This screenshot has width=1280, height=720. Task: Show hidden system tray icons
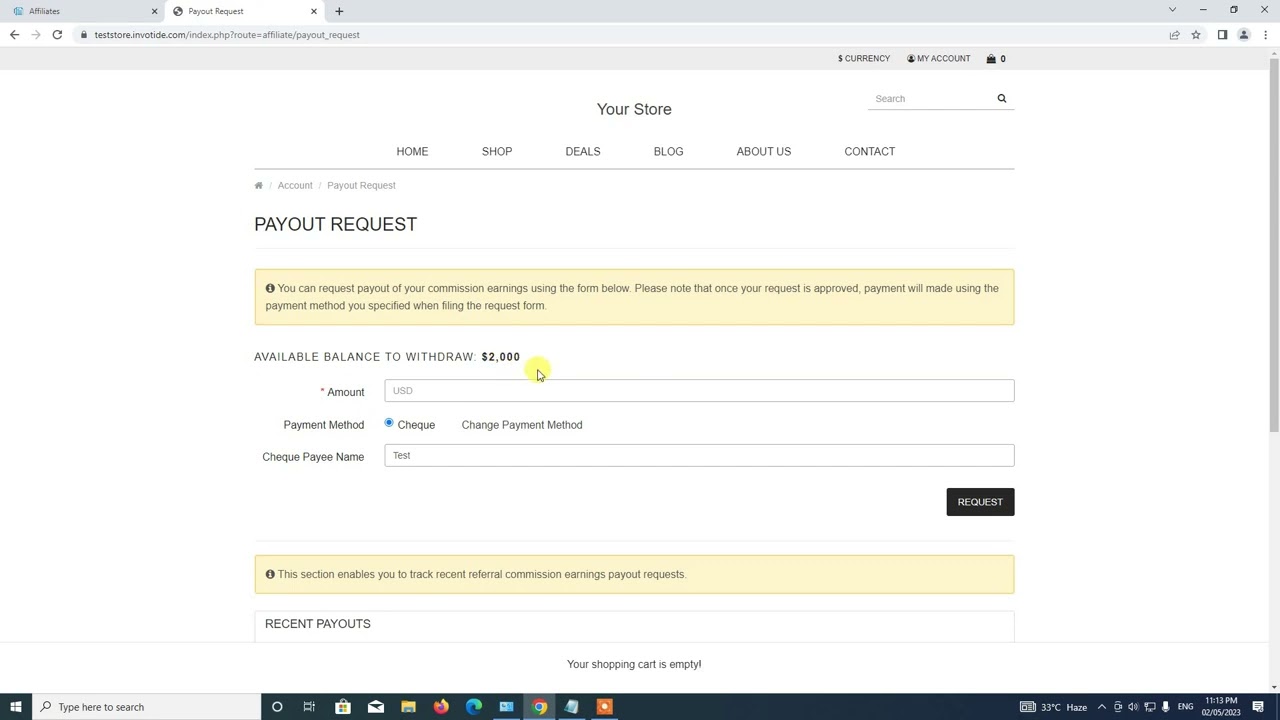click(1101, 707)
